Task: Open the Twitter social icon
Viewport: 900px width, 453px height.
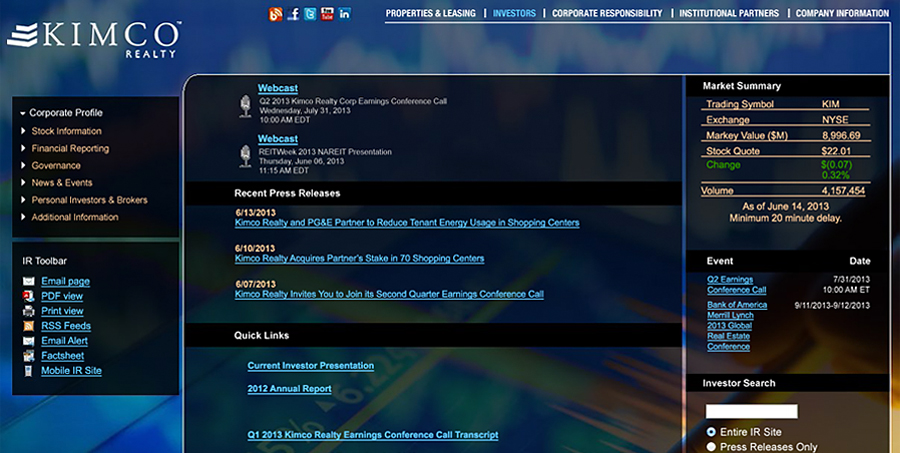Action: (311, 14)
